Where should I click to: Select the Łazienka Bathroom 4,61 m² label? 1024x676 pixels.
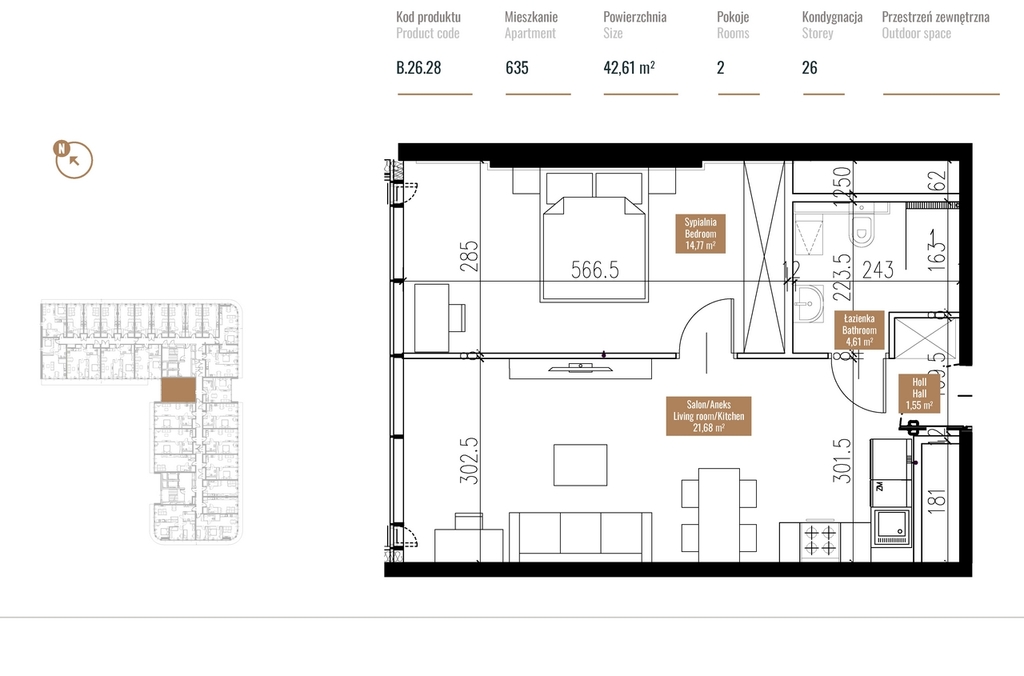tap(859, 330)
